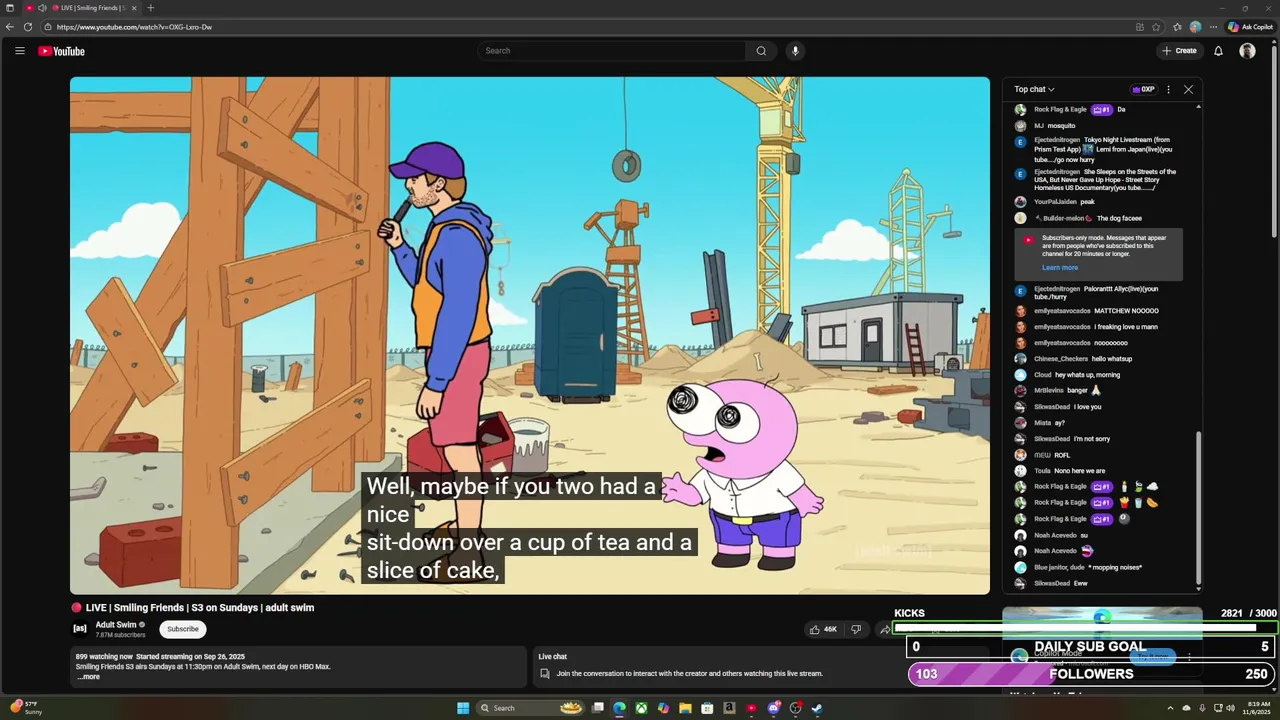Image resolution: width=1280 pixels, height=720 pixels.
Task: Click the Create button
Action: click(1180, 51)
